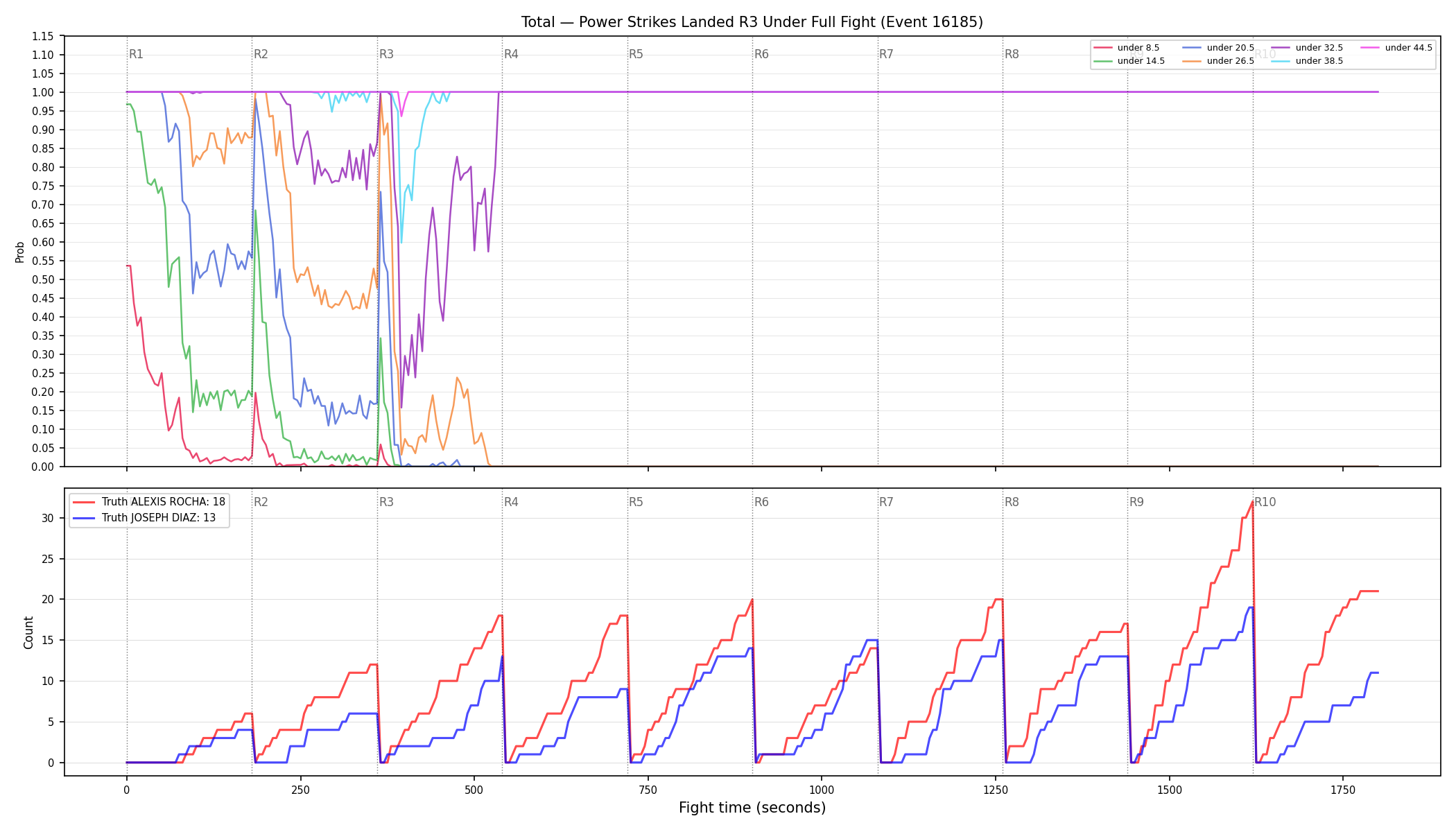The image size is (1456, 832).
Task: Click the purple 'under 32.5' legend line sample
Action: [1281, 48]
